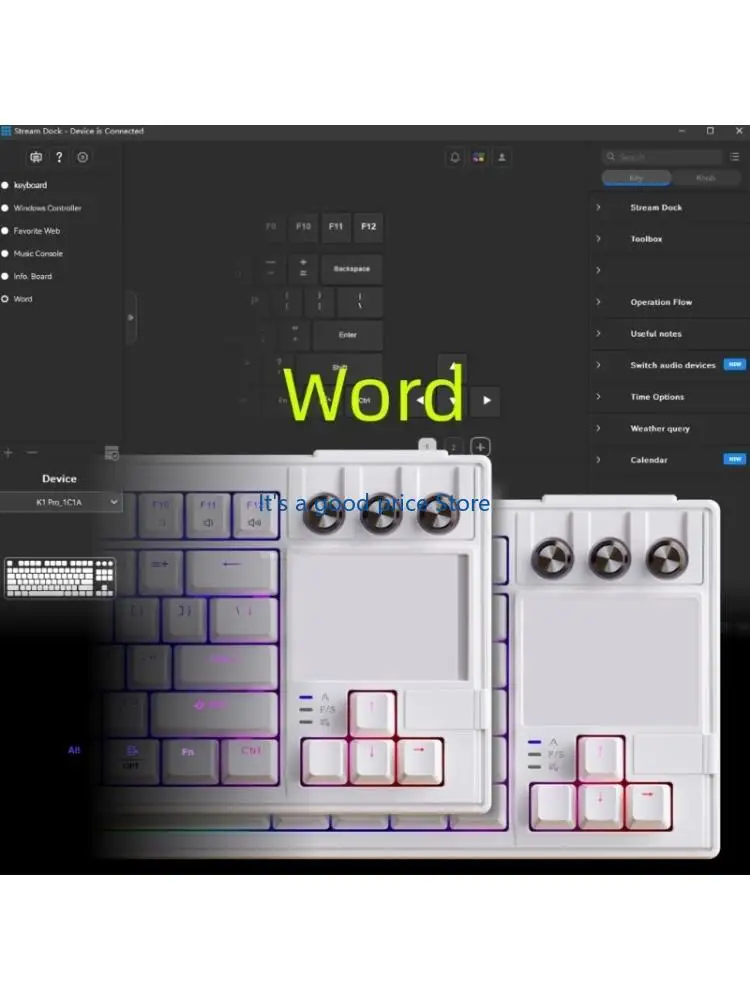Click title text 'Stream Dock - Device is Connected'
This screenshot has width=750, height=1000.
pyautogui.click(x=78, y=131)
